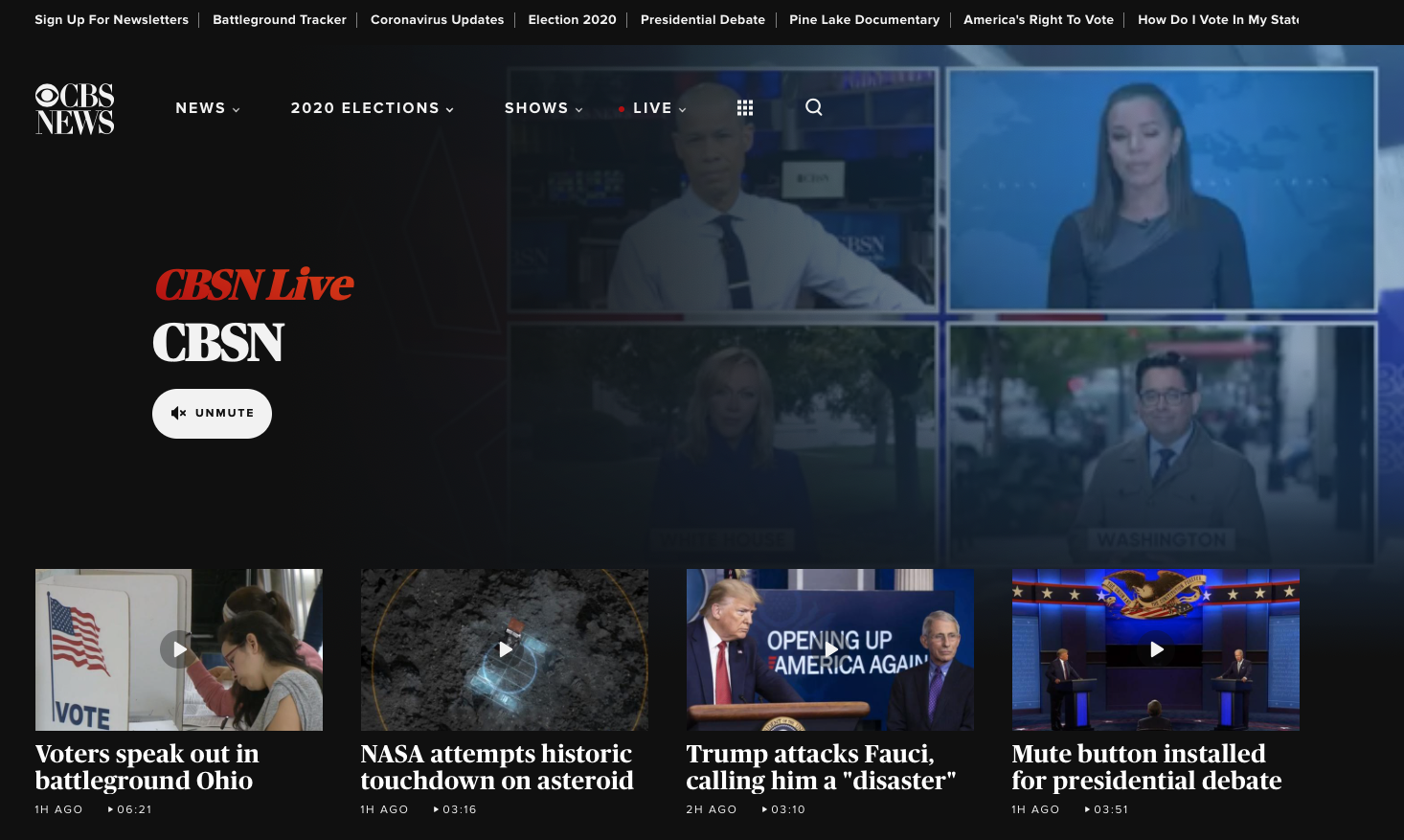Go to Election 2020 top link
Viewport: 1404px width, 840px height.
572,19
